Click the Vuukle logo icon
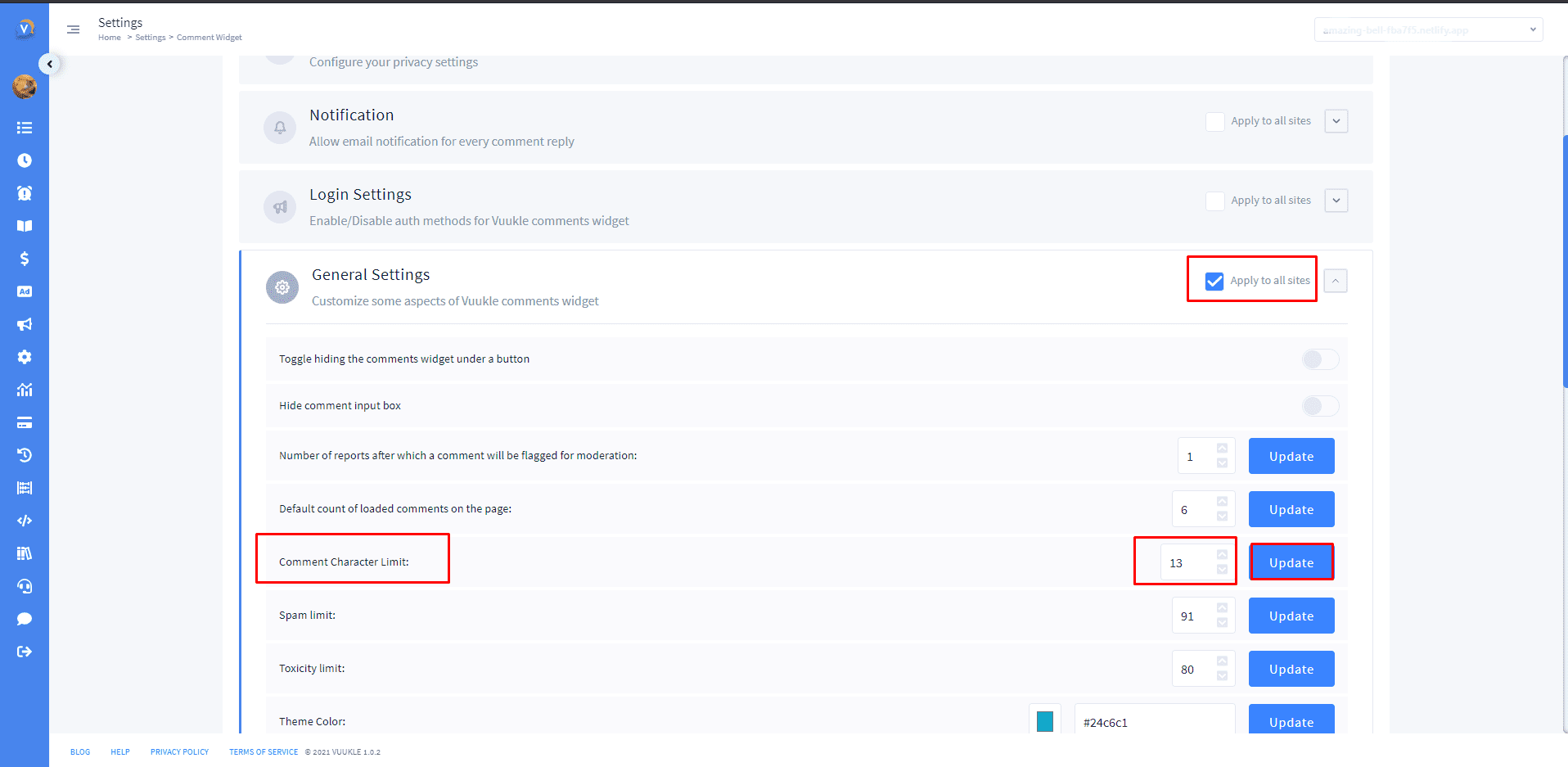 [x=25, y=29]
